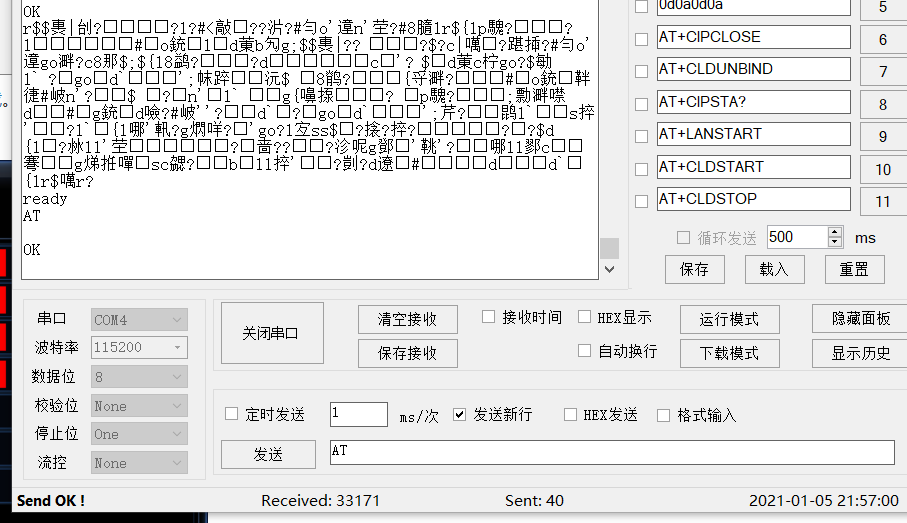Click the 保存接收 button

click(x=407, y=353)
